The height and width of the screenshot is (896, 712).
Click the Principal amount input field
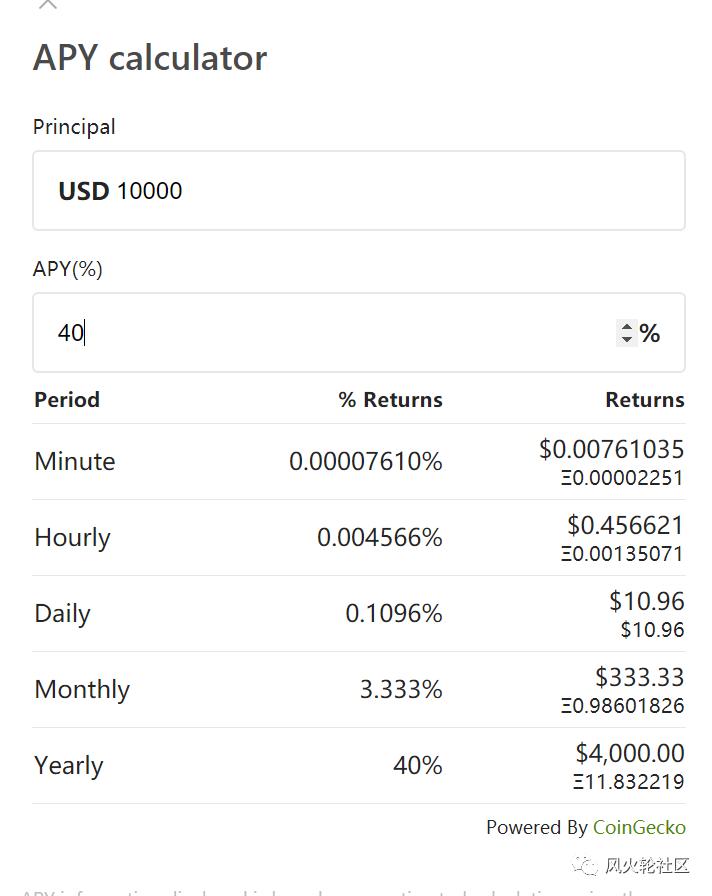pyautogui.click(x=400, y=191)
